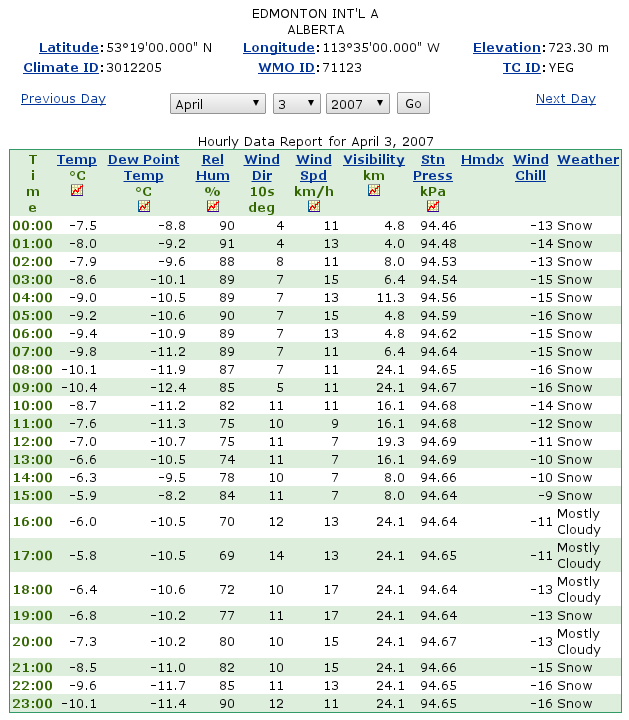Click the Climate ID link
This screenshot has width=629, height=720.
point(59,67)
